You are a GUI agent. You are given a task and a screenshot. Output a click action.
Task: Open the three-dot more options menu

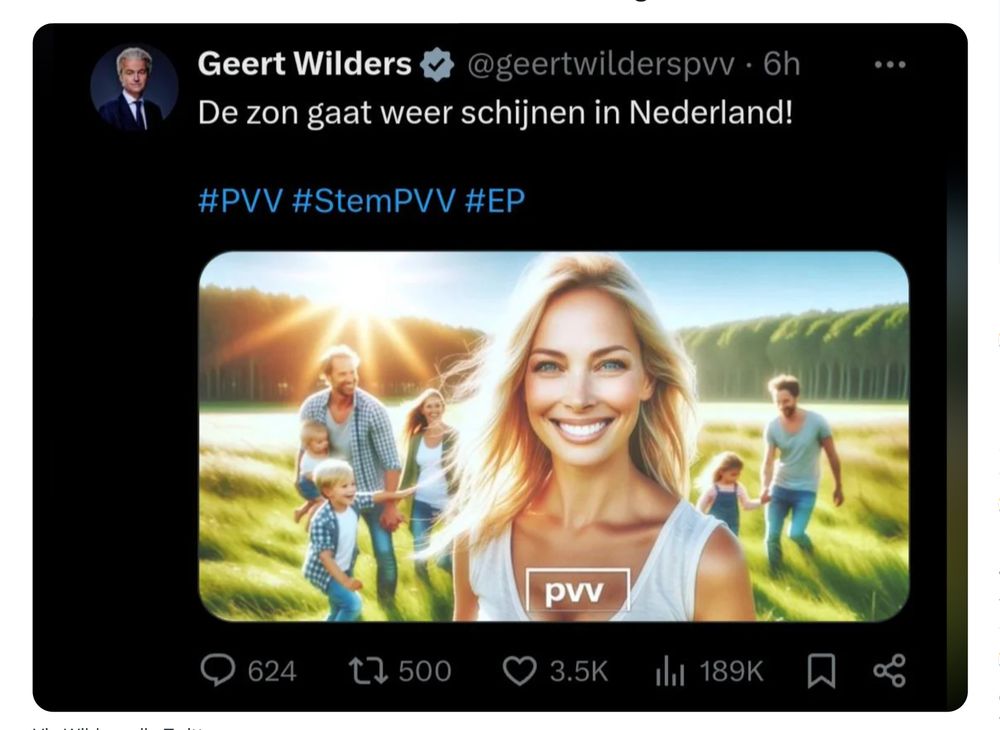890,64
